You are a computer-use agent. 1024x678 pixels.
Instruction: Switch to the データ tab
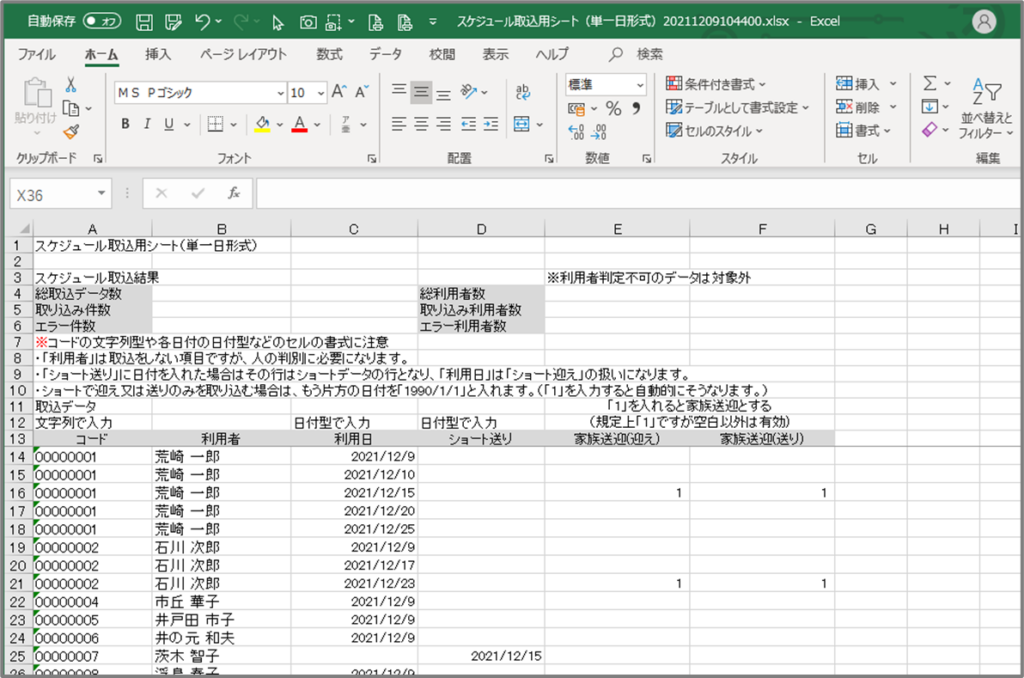tap(385, 54)
